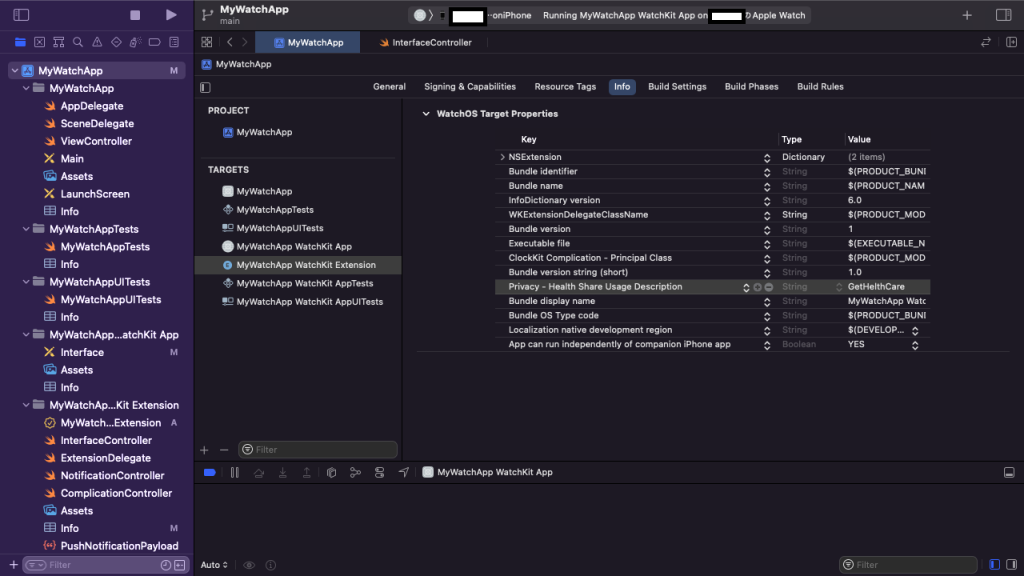Deactivate breakpoints in debug bar

[210, 472]
